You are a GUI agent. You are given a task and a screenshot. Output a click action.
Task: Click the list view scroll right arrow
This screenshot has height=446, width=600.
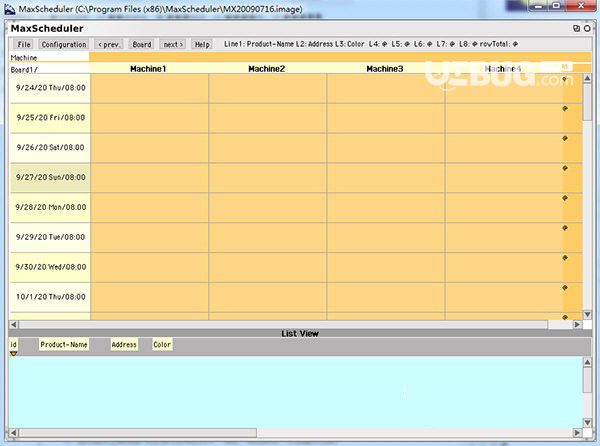click(577, 433)
